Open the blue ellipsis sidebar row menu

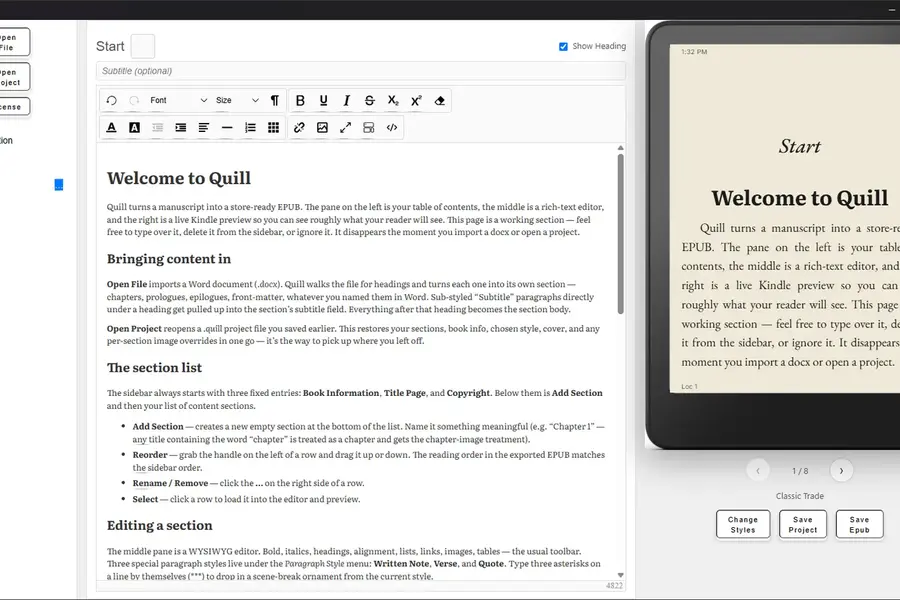click(x=59, y=185)
